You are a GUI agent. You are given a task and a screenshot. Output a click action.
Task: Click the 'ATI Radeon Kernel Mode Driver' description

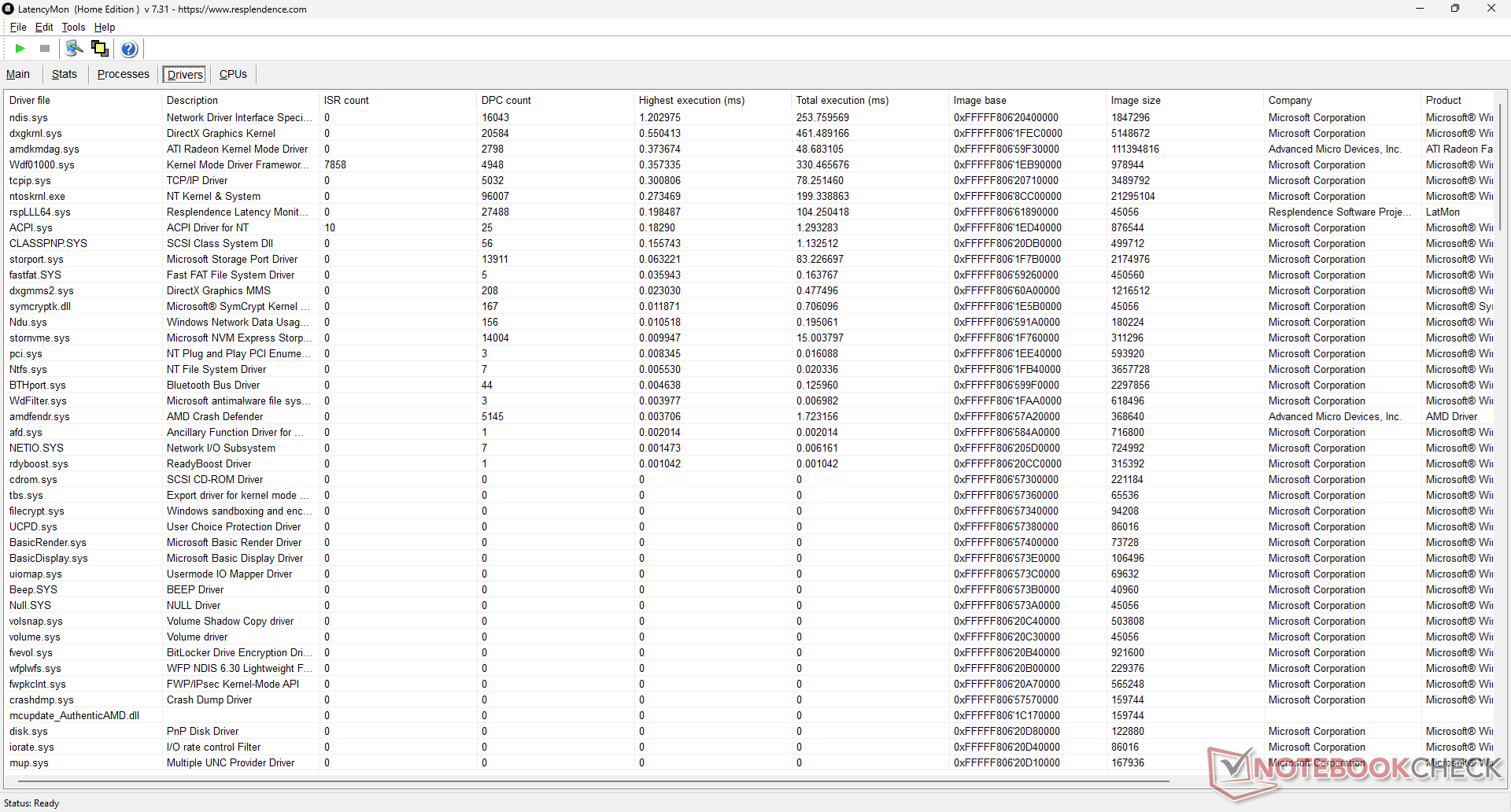point(237,149)
